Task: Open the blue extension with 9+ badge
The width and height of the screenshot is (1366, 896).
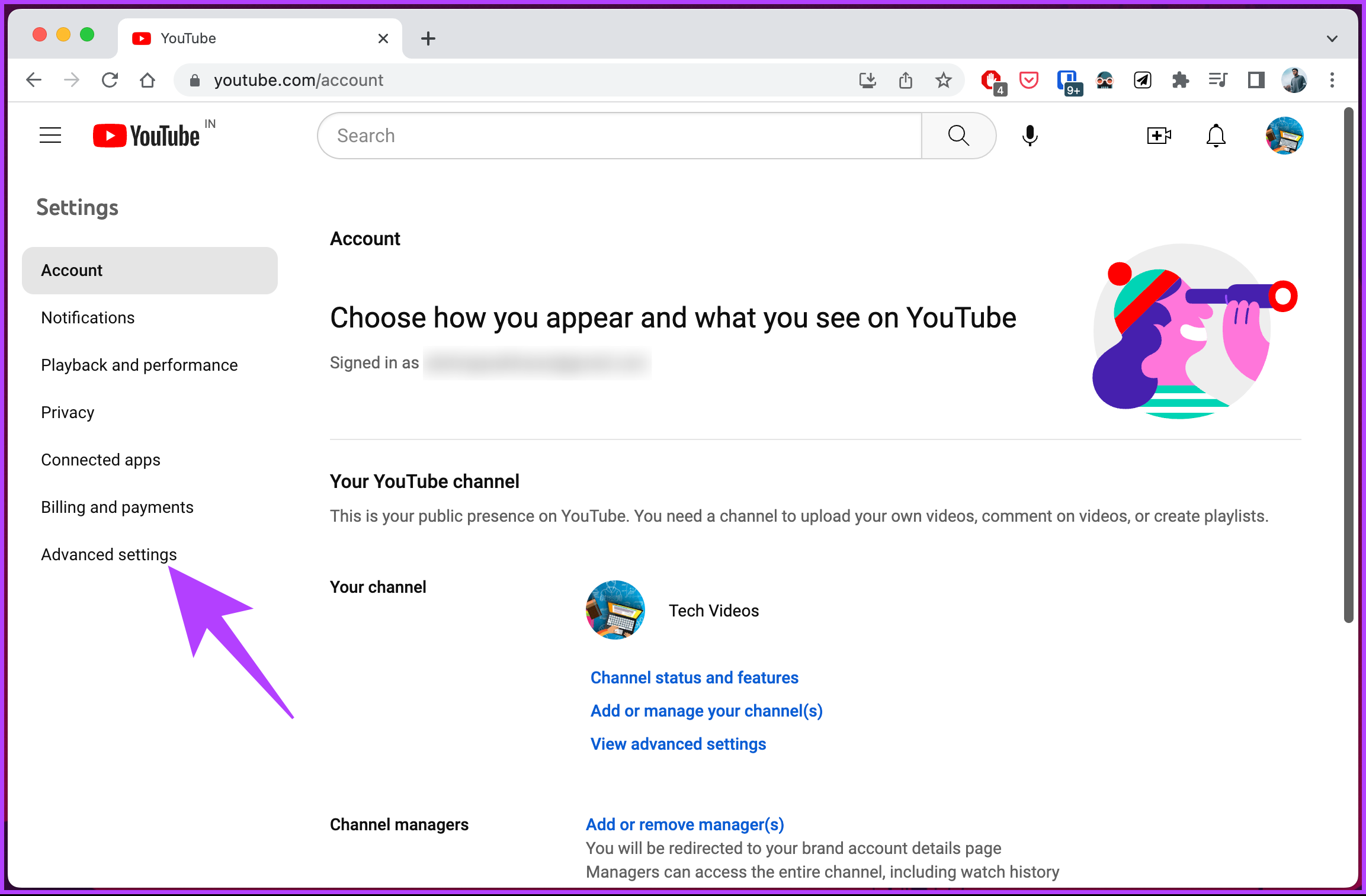Action: pyautogui.click(x=1069, y=82)
